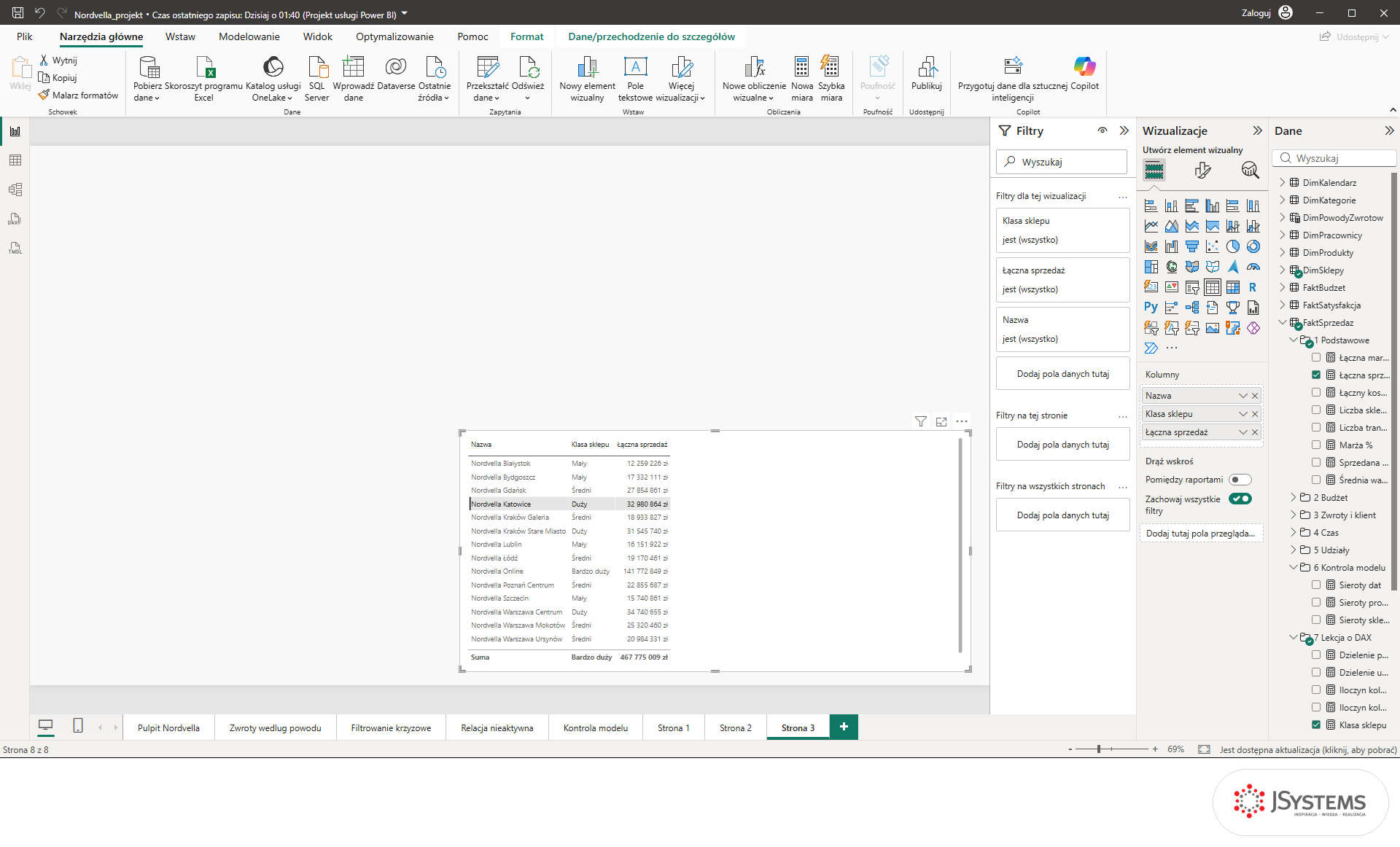1400x847 pixels.
Task: Click the zoom slider handle
Action: coord(1098,749)
